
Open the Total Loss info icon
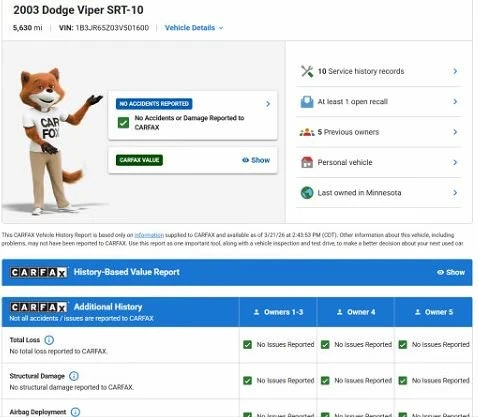click(49, 340)
